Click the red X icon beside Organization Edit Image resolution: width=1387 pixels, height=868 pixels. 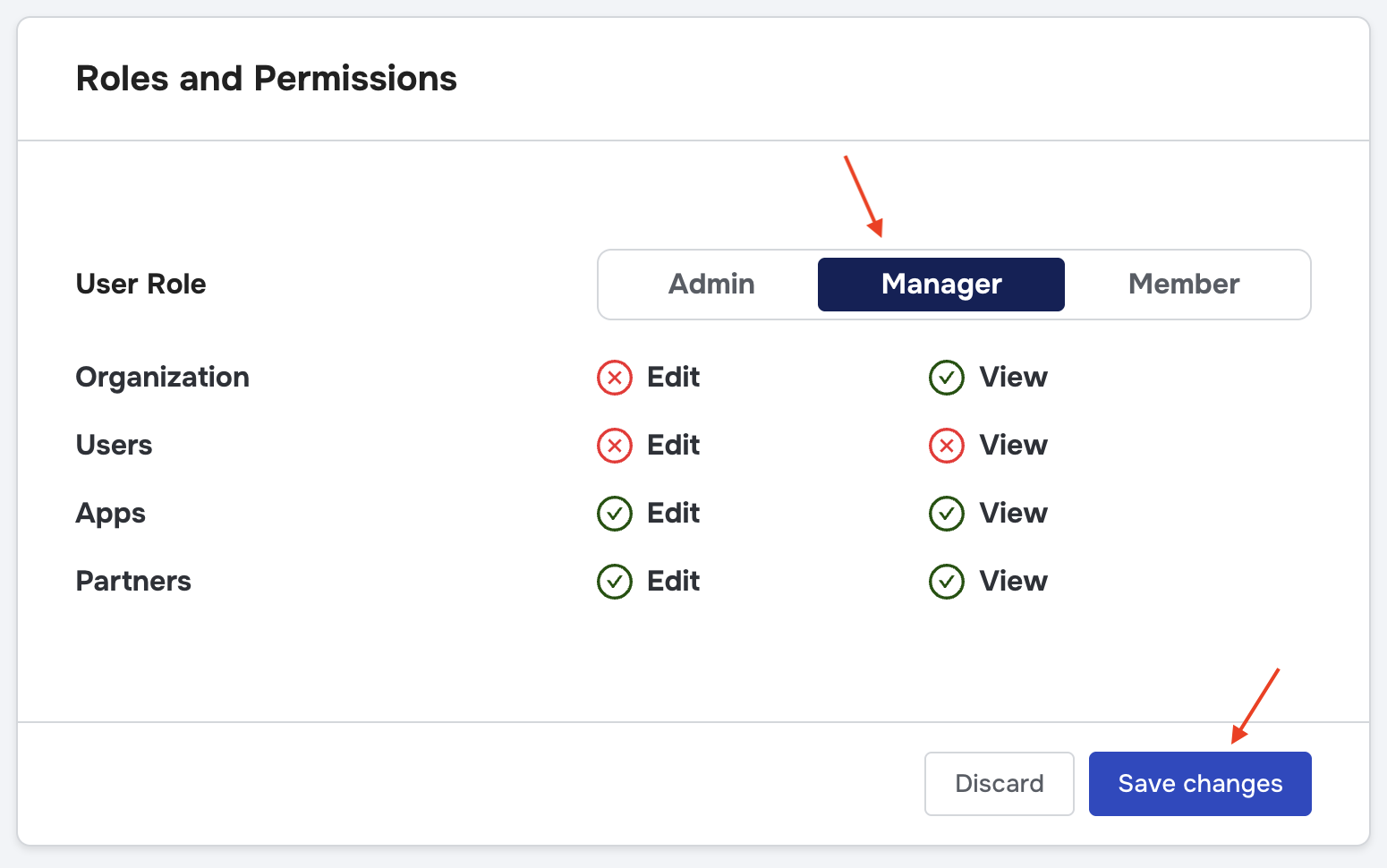point(615,378)
